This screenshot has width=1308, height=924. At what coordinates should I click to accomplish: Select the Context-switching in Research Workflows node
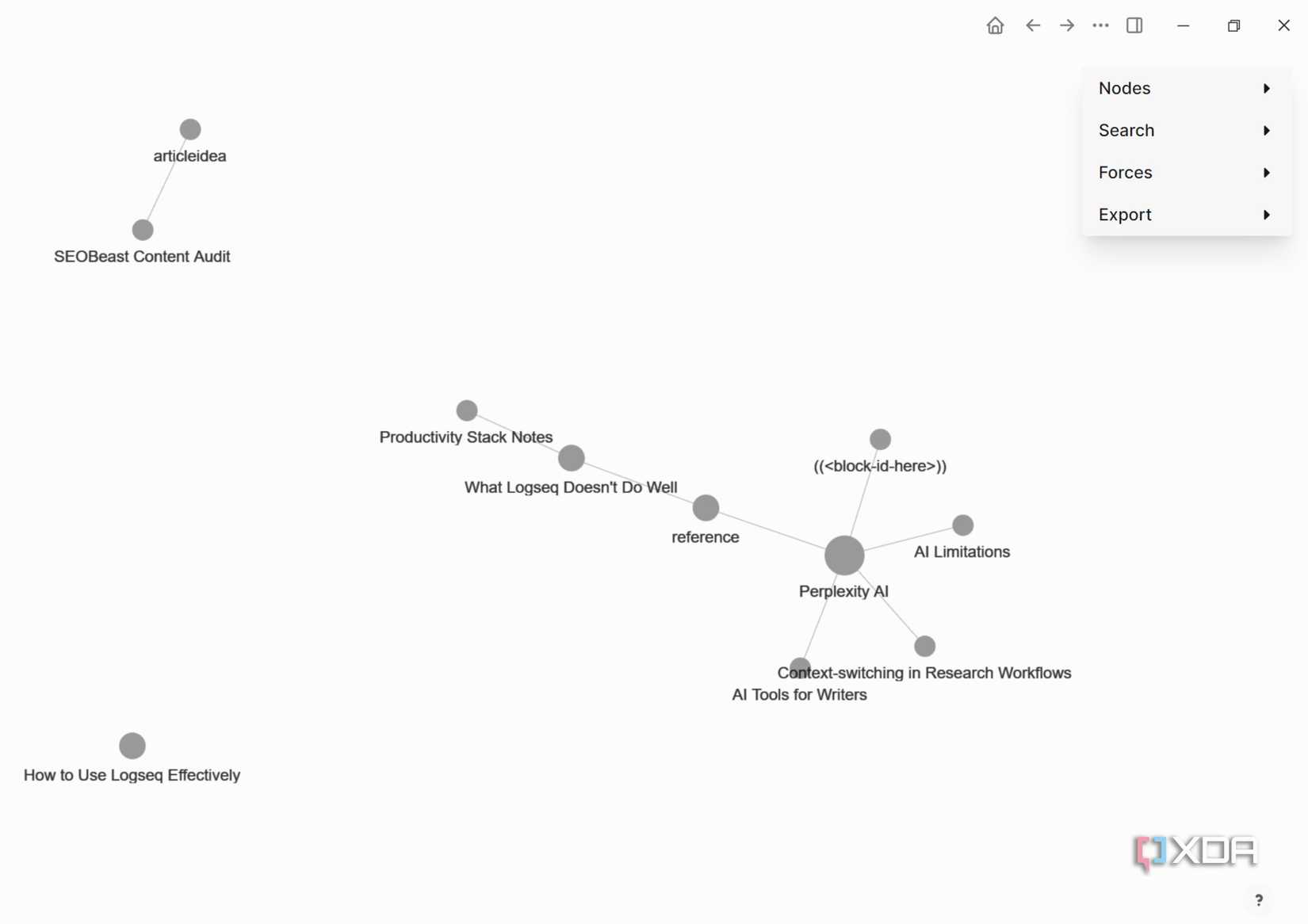tap(924, 646)
